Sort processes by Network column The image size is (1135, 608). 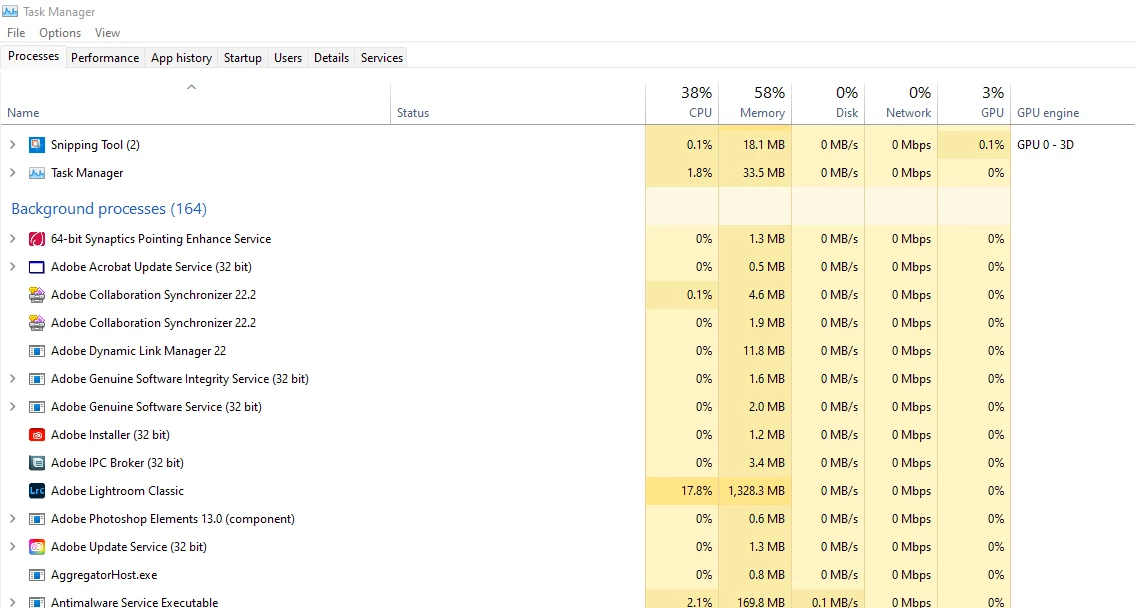point(901,104)
